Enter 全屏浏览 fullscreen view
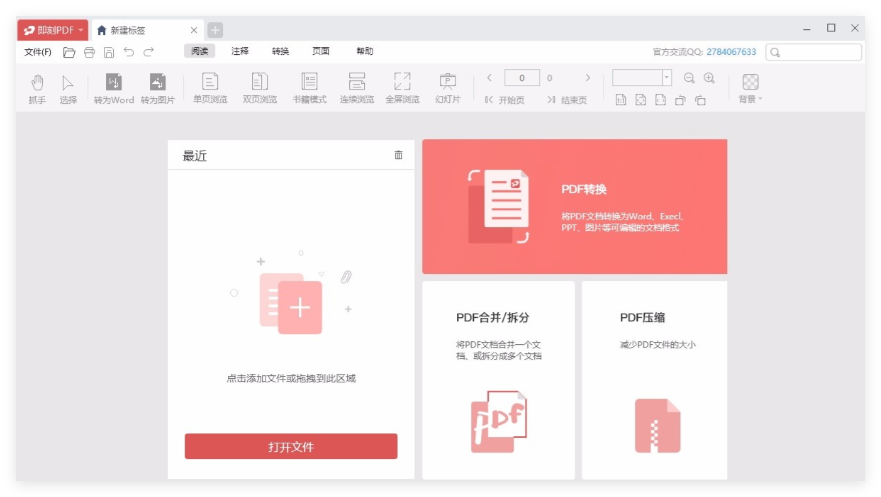This screenshot has width=881, height=497. coord(402,88)
